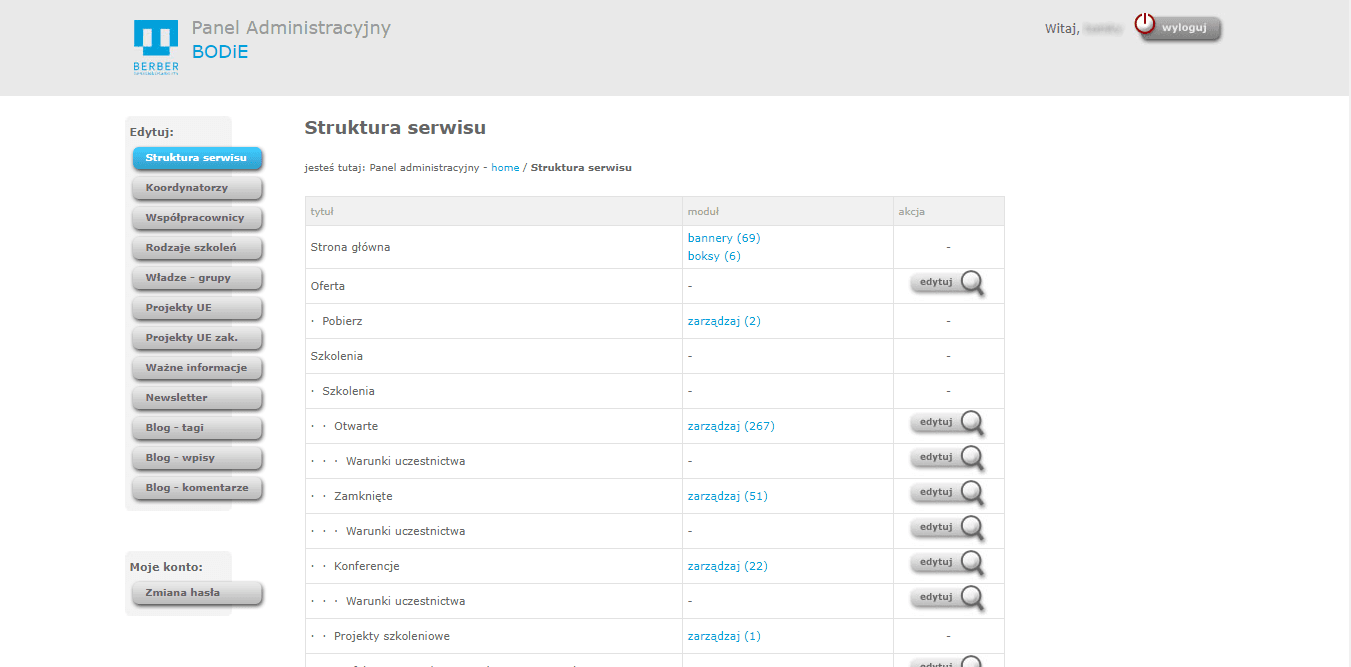Click magnifier edit icon for Zamknięte row
The image size is (1351, 667).
971,493
